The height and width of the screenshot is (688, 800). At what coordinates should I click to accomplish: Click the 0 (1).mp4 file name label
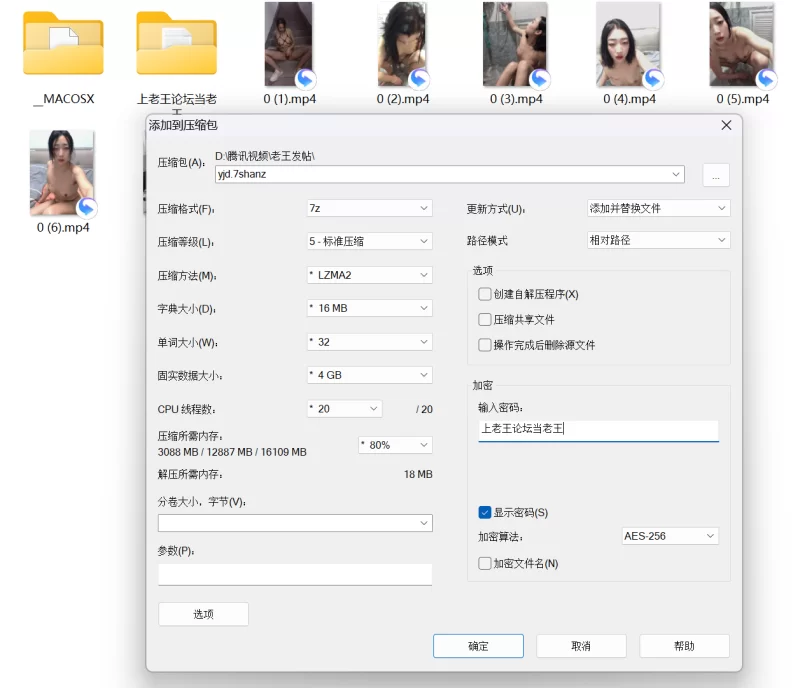coord(290,99)
